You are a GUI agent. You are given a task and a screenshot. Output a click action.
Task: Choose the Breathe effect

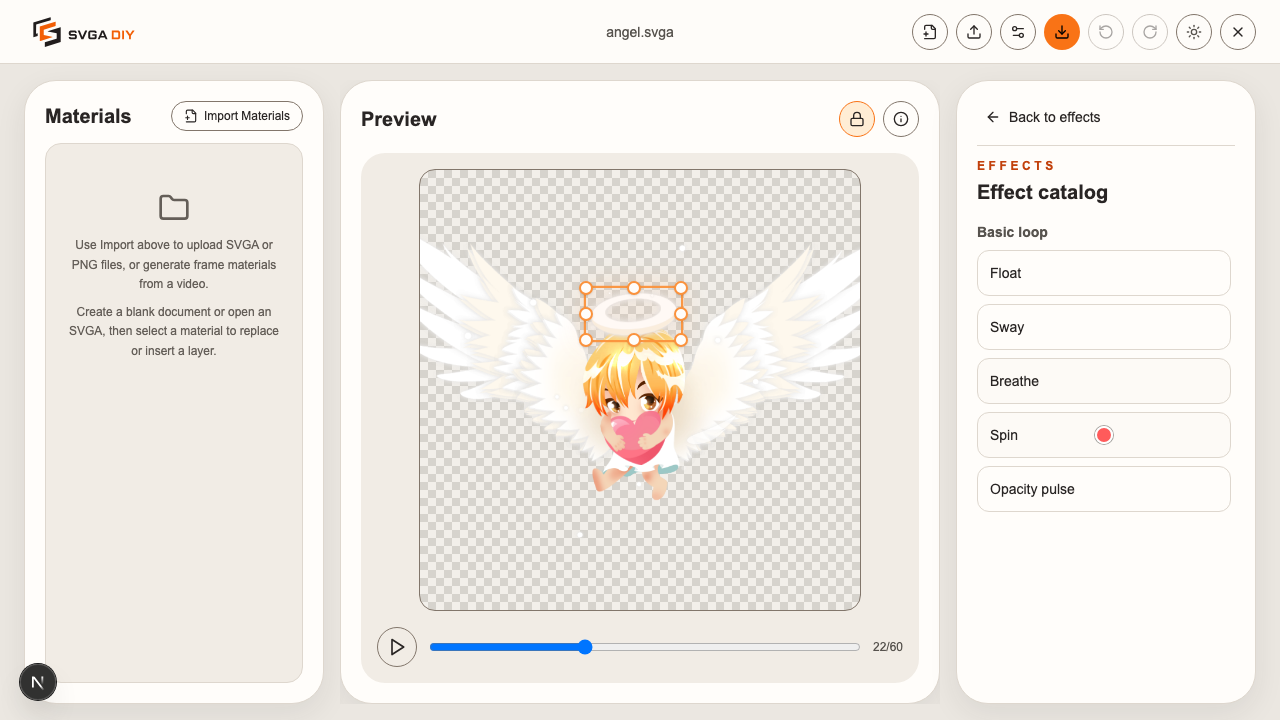tap(1104, 381)
